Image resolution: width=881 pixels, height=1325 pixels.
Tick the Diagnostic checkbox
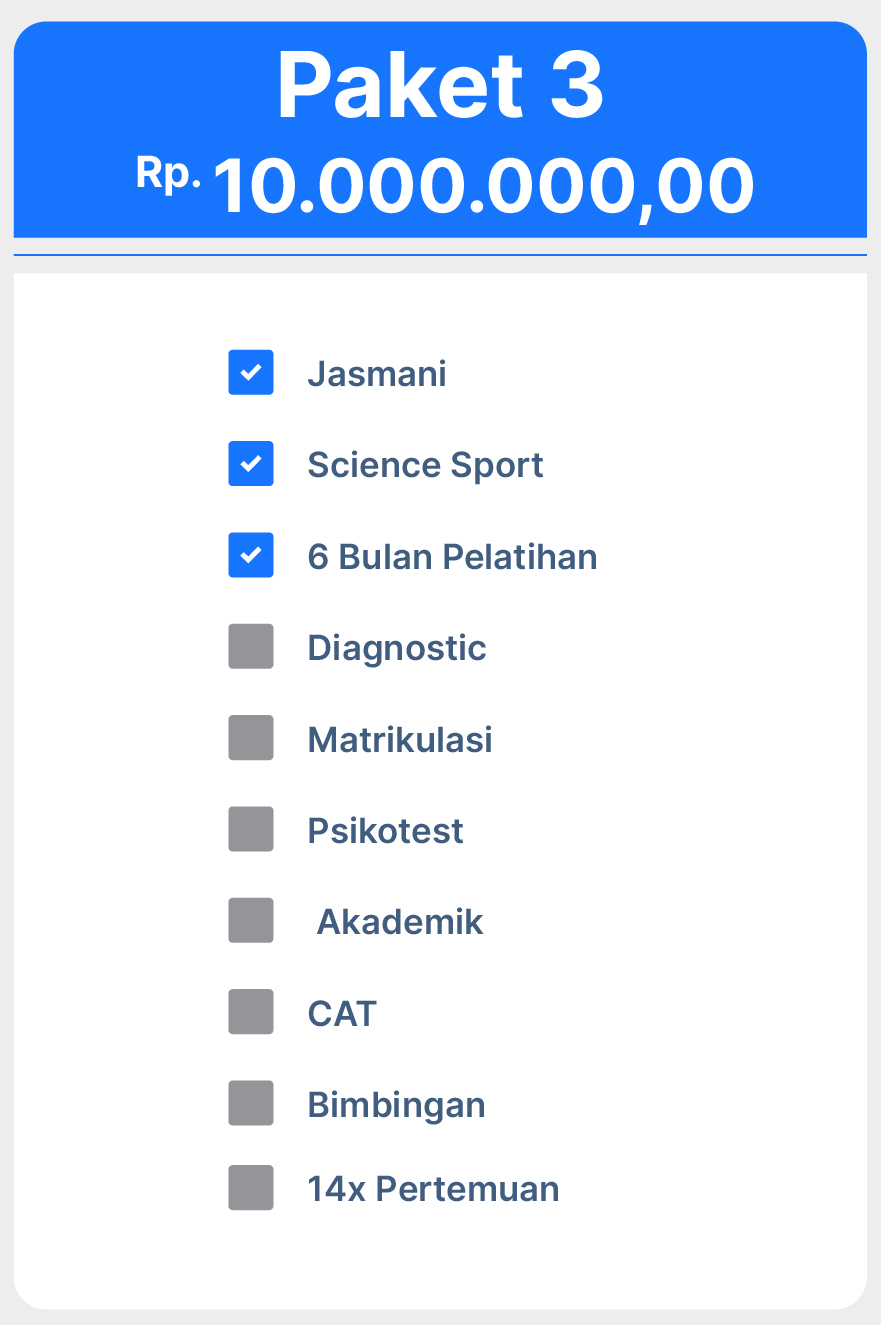[251, 647]
